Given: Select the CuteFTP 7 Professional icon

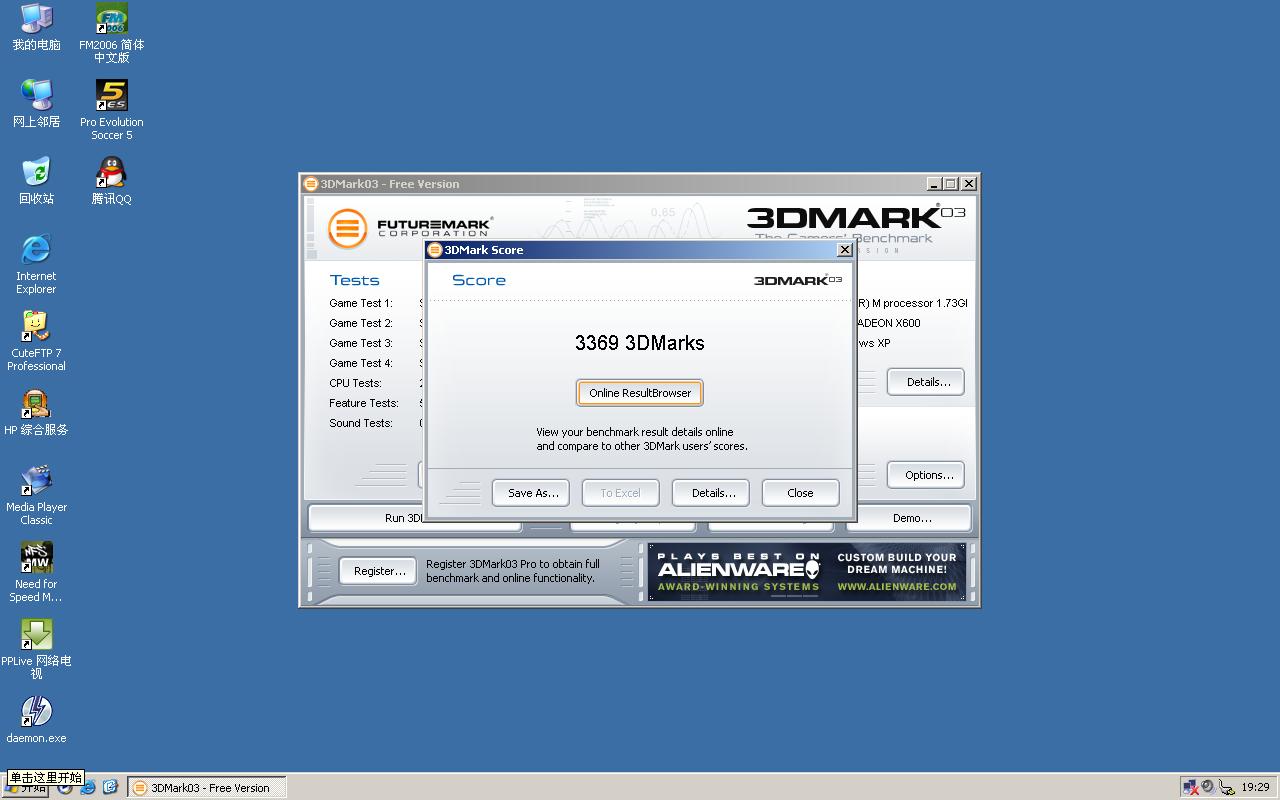Looking at the screenshot, I should (x=36, y=327).
